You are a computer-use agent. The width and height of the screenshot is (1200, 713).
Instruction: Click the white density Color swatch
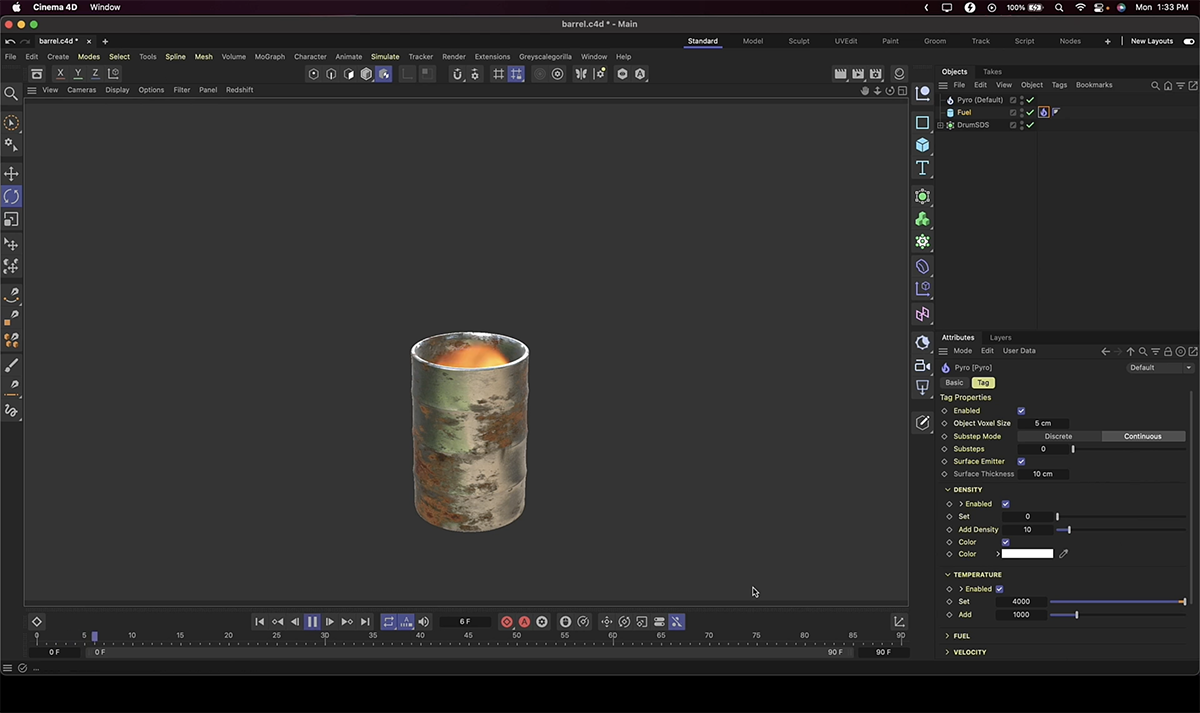pyautogui.click(x=1027, y=554)
